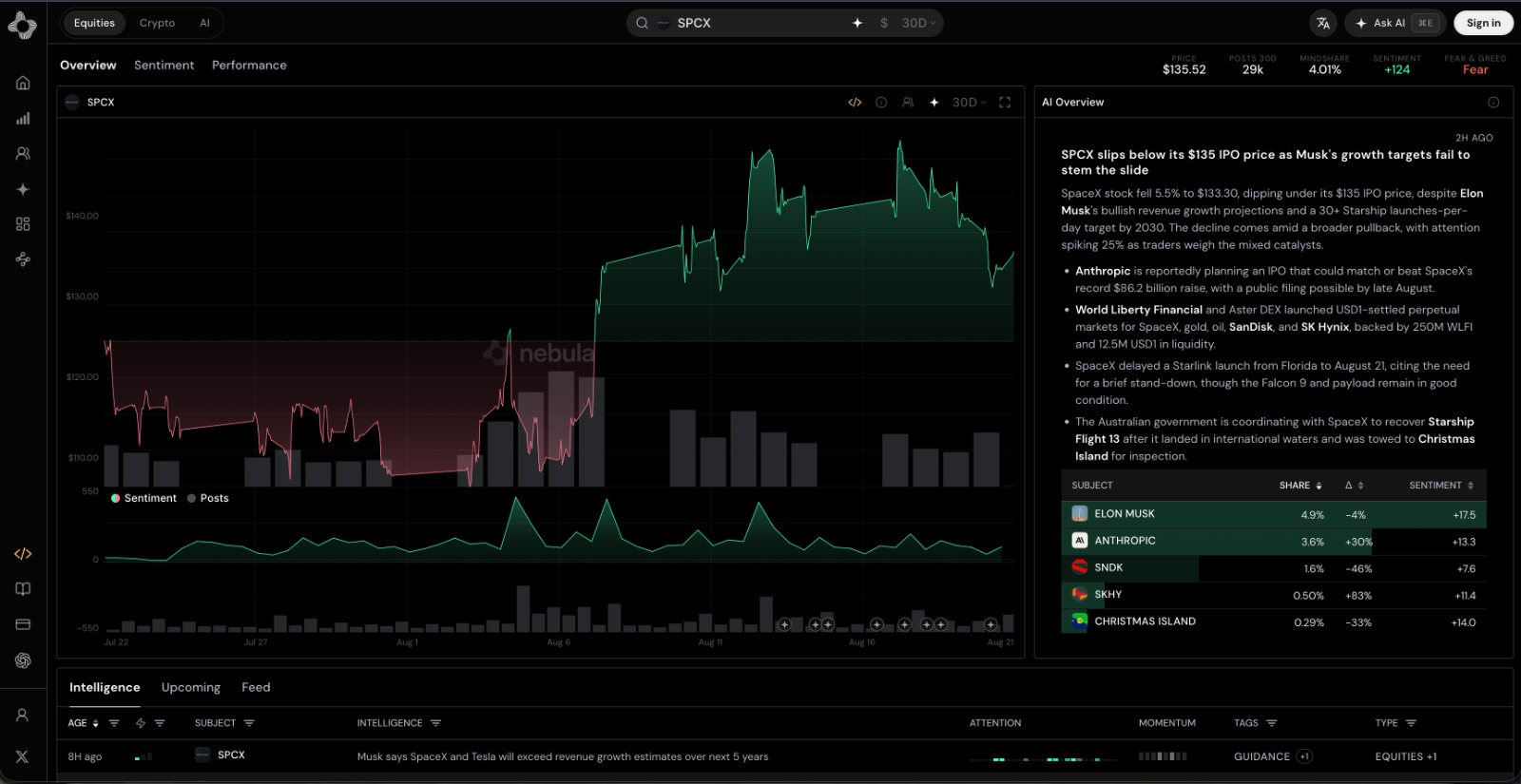Click the magnifier icon in search bar
The image size is (1521, 784).
643,23
